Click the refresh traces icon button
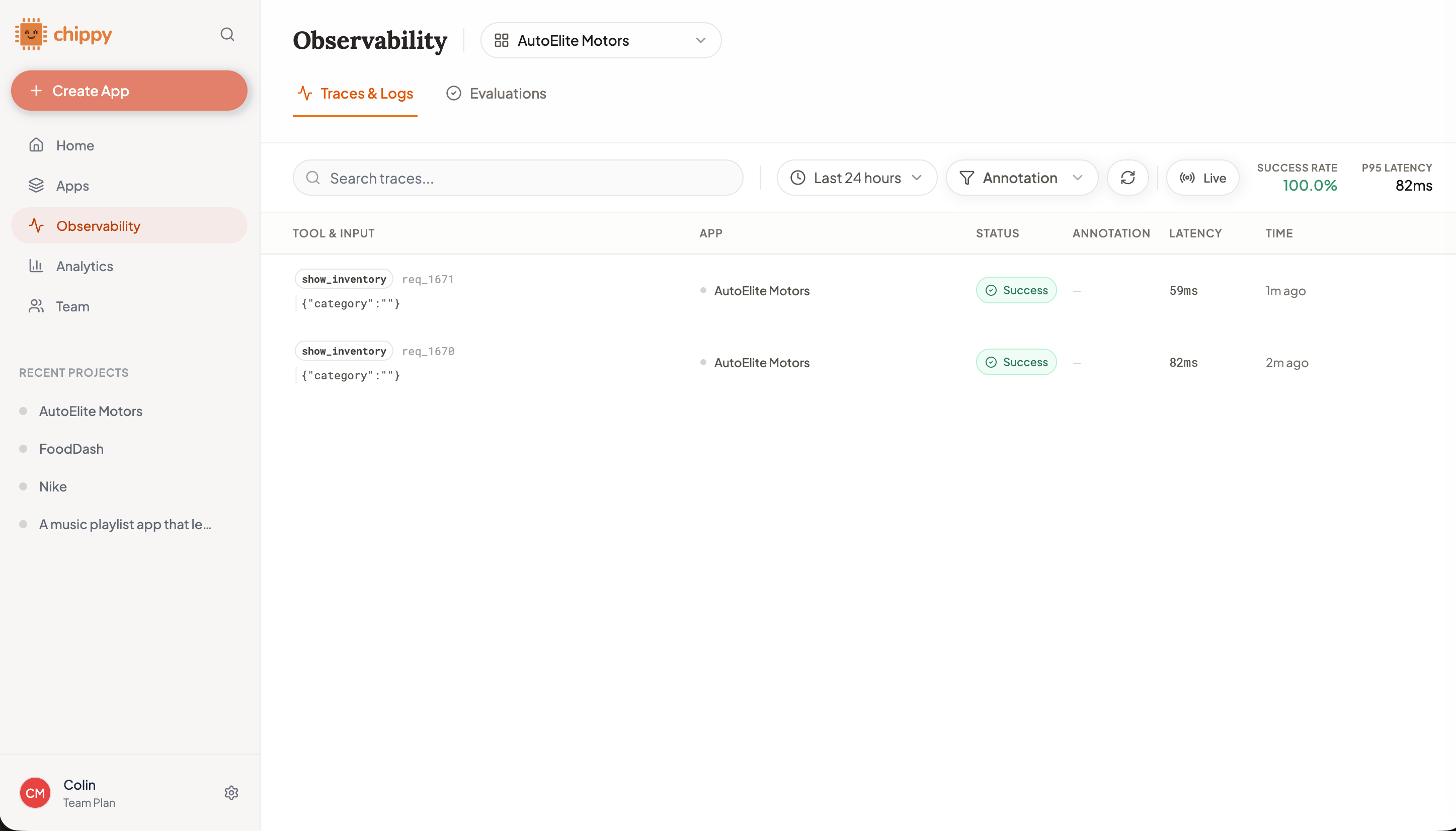This screenshot has width=1456, height=831. pyautogui.click(x=1128, y=178)
